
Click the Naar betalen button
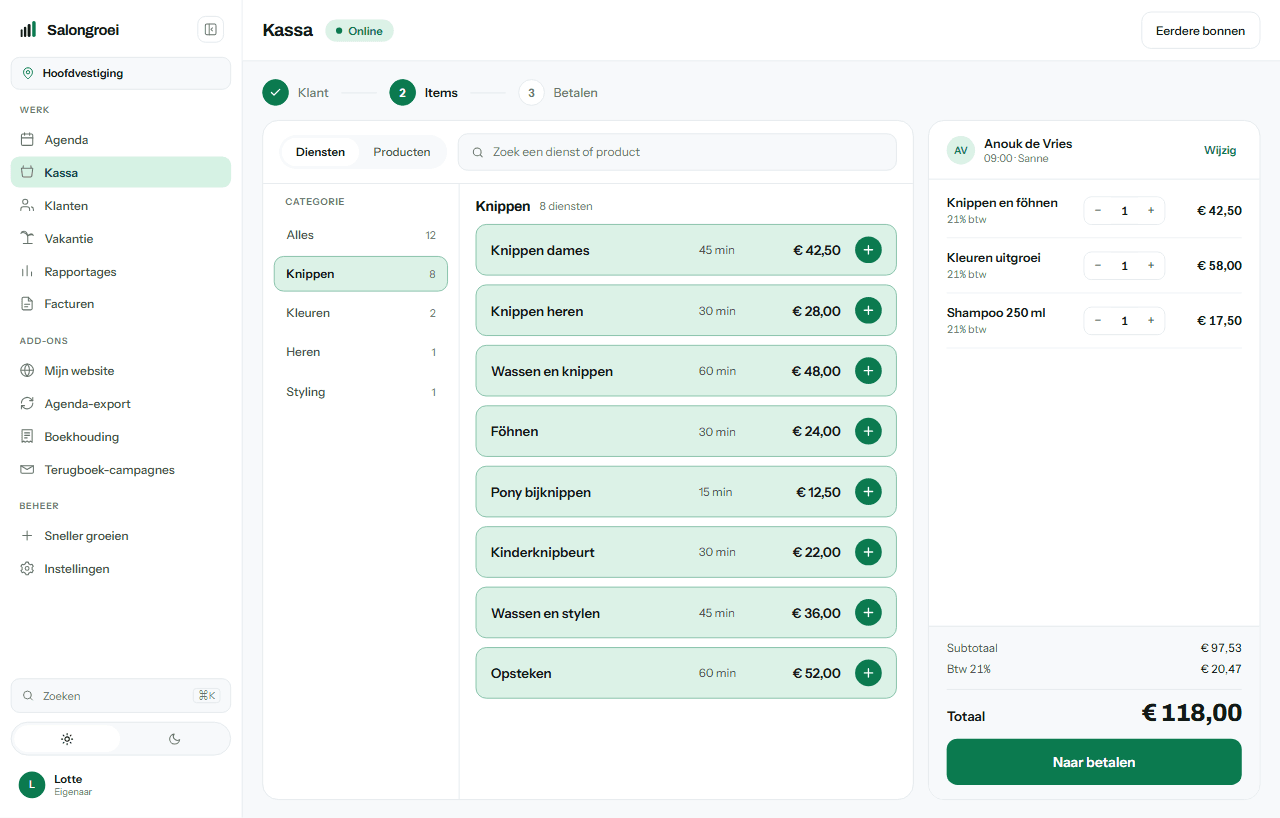pyautogui.click(x=1094, y=762)
